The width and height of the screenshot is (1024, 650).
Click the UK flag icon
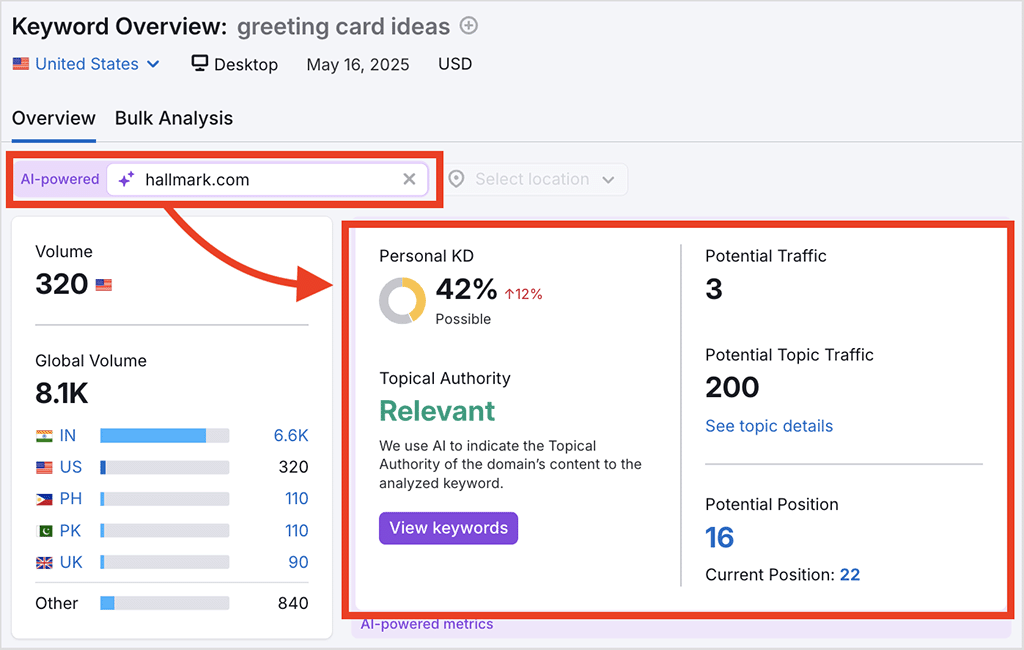(44, 562)
